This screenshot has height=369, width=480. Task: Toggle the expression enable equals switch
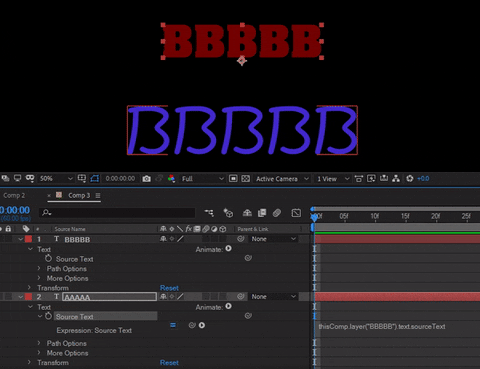(x=173, y=325)
